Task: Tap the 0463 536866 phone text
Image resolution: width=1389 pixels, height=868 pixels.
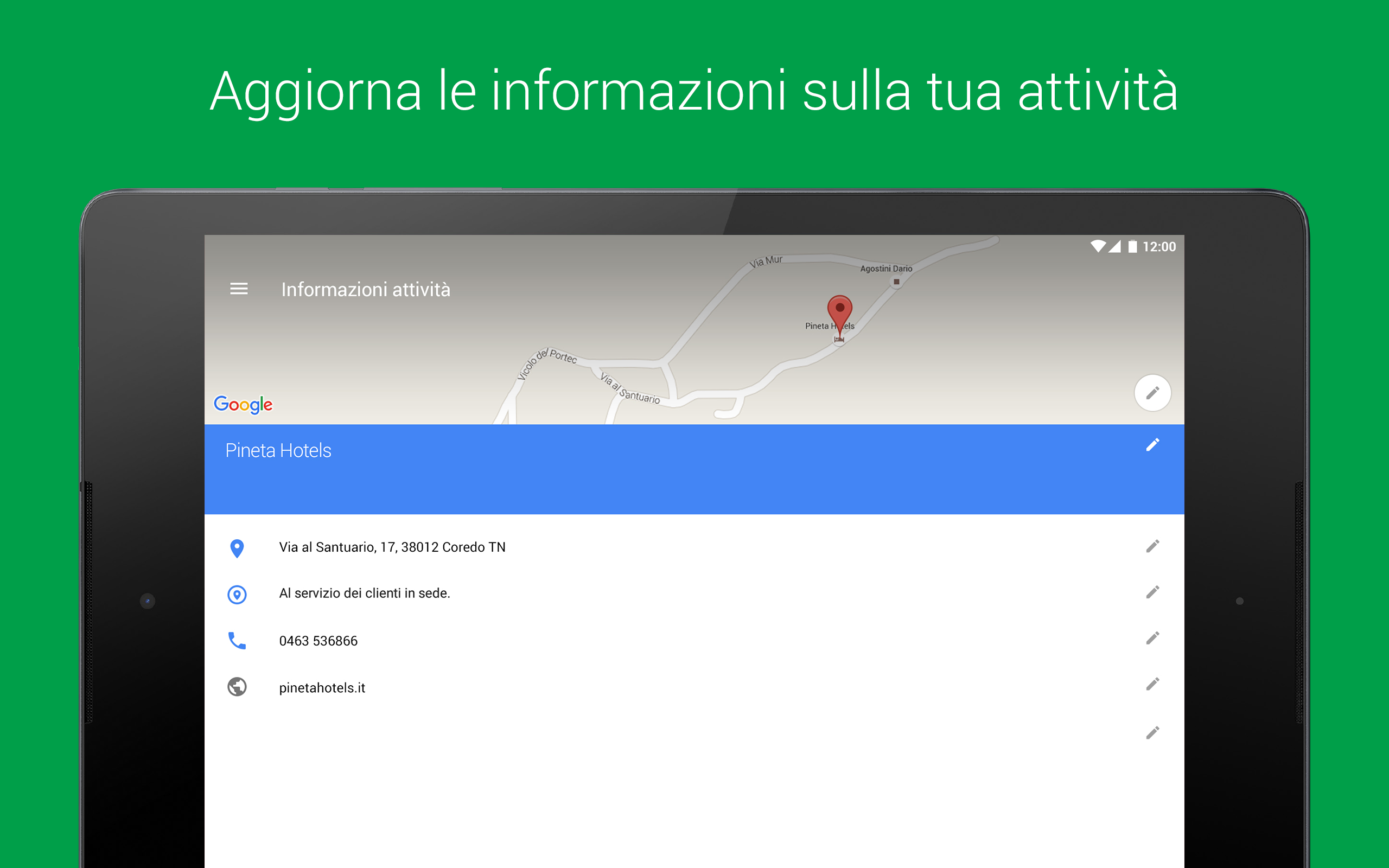Action: (318, 641)
